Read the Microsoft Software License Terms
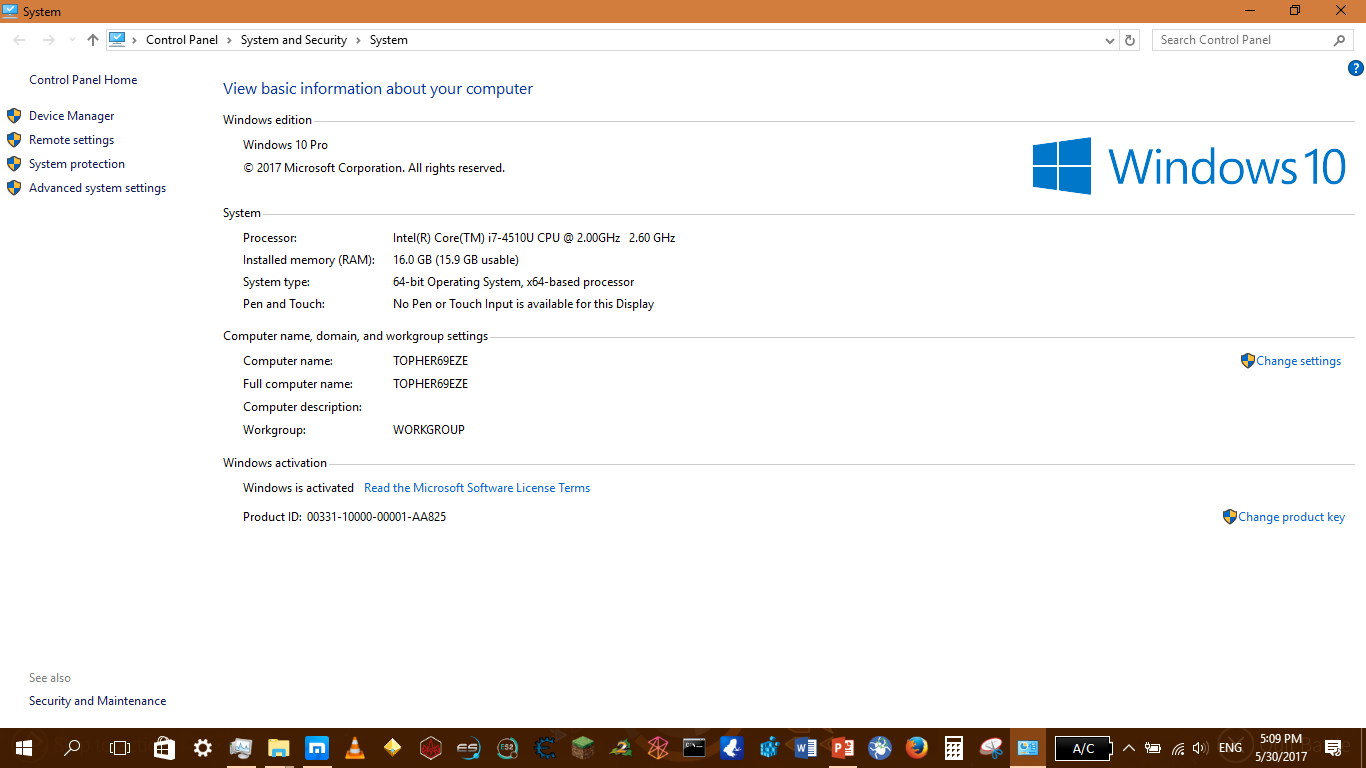The height and width of the screenshot is (768, 1366). point(477,488)
